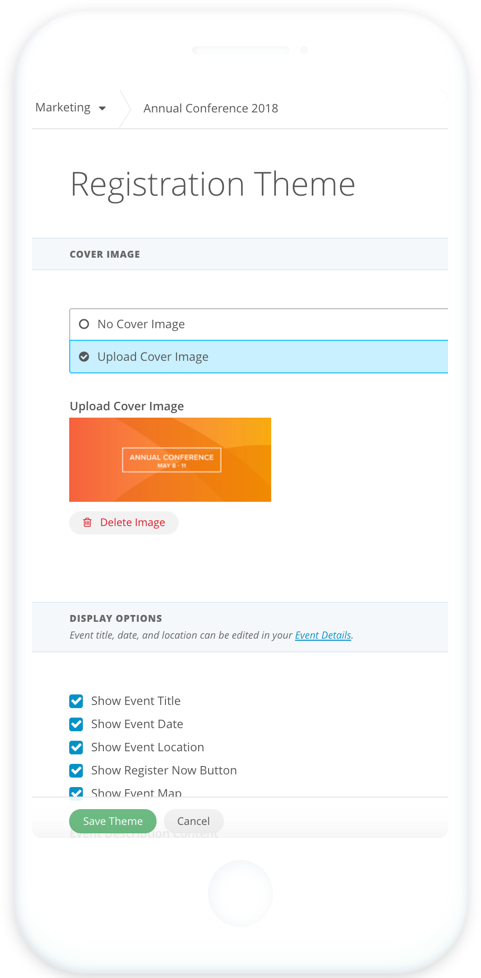Disable the Show Event Location checkbox
The width and height of the screenshot is (481, 978).
[76, 747]
